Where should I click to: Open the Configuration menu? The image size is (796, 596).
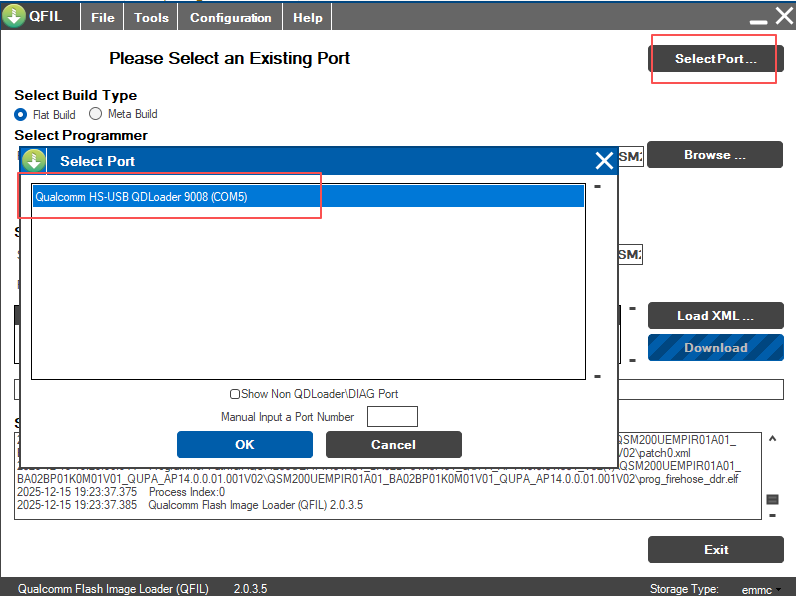pos(230,17)
